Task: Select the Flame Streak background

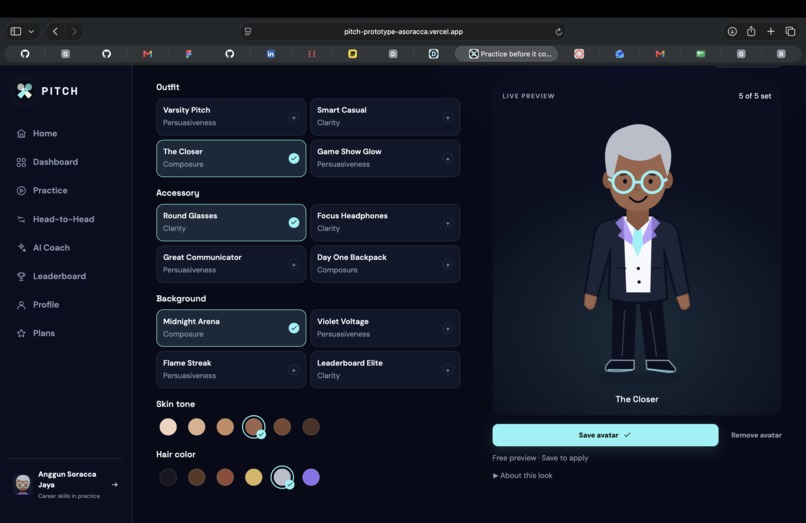Action: tap(231, 370)
